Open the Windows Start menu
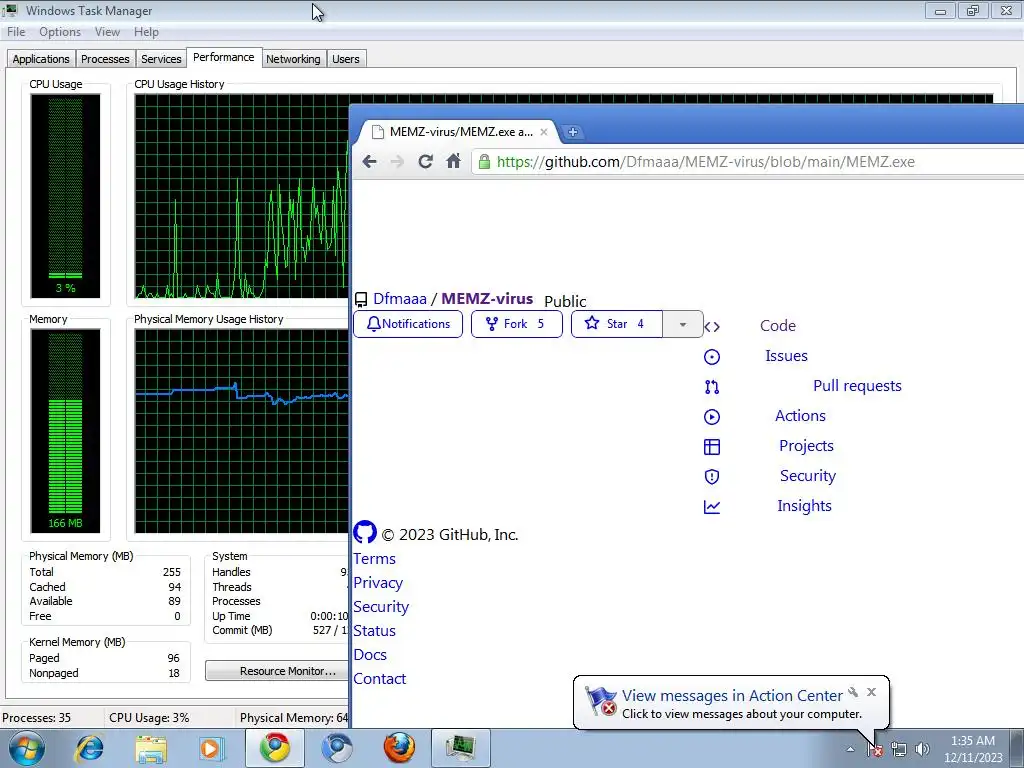This screenshot has width=1024, height=768. pos(26,748)
